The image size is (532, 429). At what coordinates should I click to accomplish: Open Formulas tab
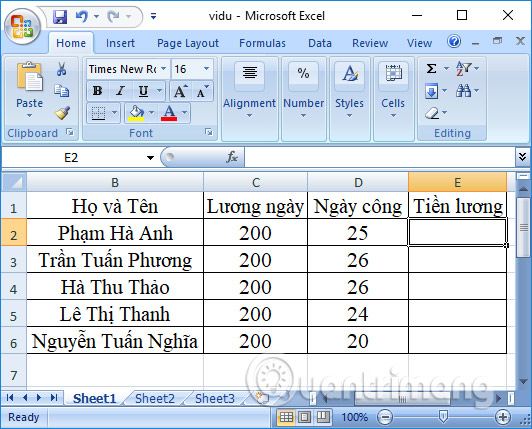coord(262,43)
